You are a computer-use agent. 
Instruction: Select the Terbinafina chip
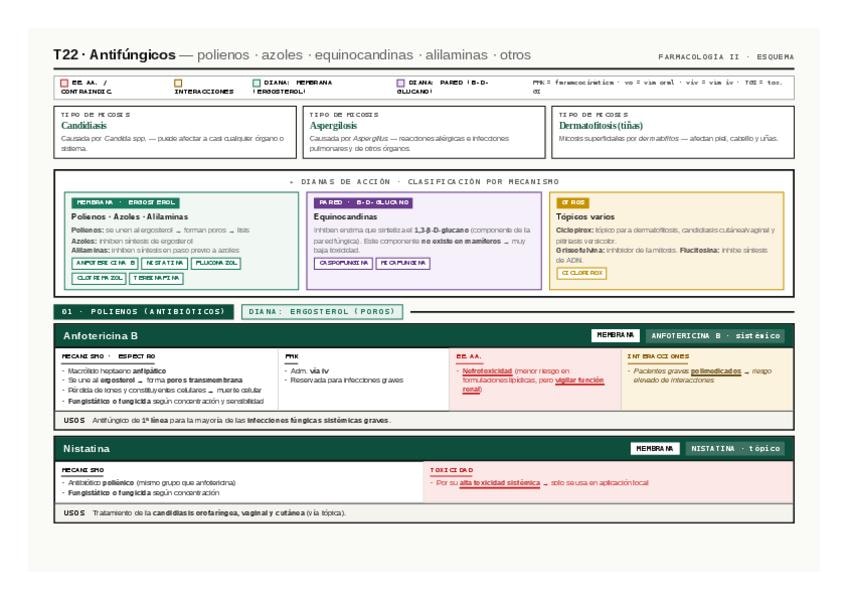pyautogui.click(x=156, y=279)
